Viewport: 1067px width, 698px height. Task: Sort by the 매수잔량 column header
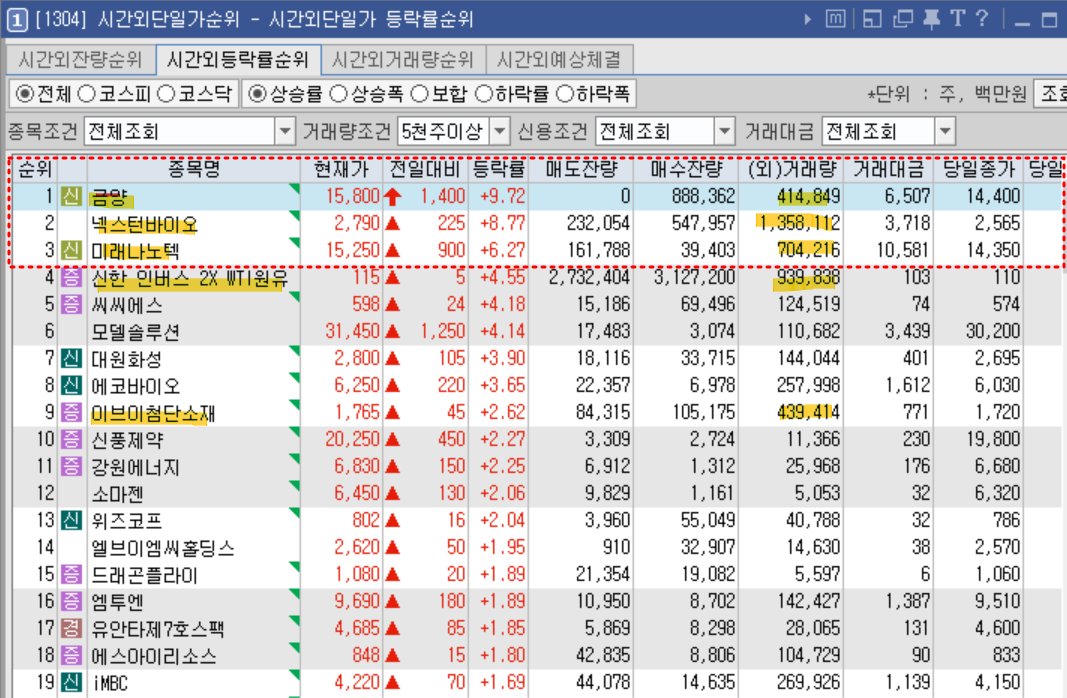click(x=686, y=169)
